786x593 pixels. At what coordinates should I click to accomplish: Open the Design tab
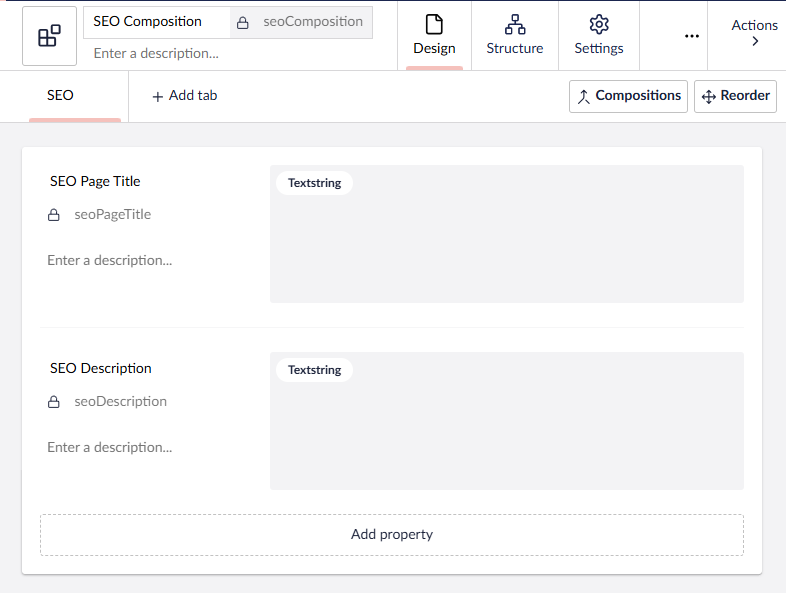tap(434, 36)
